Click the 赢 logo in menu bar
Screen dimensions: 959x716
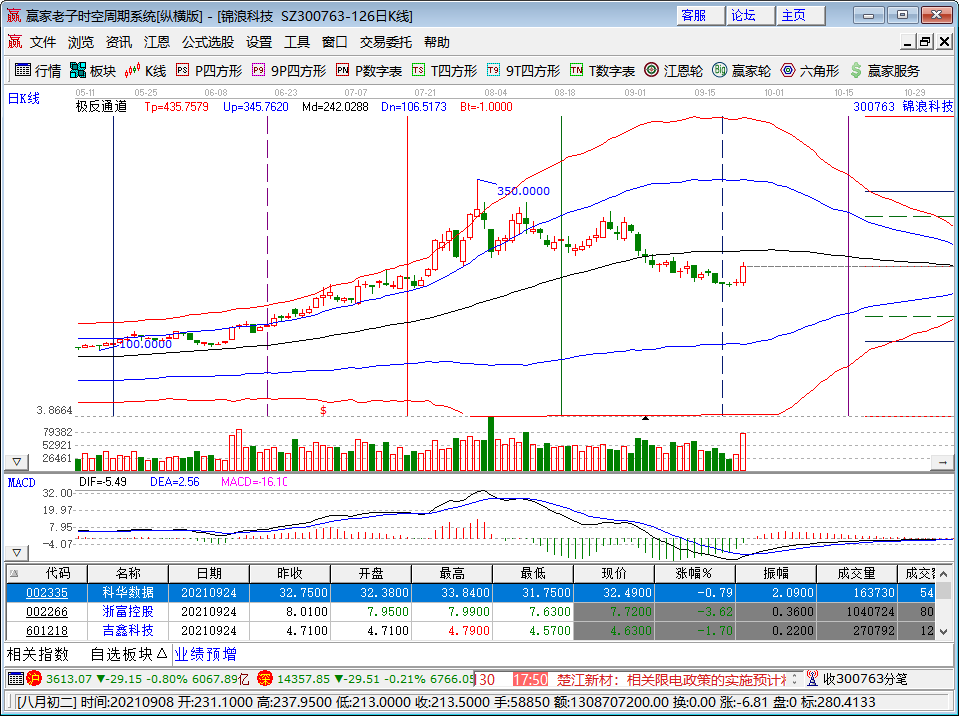[x=15, y=42]
